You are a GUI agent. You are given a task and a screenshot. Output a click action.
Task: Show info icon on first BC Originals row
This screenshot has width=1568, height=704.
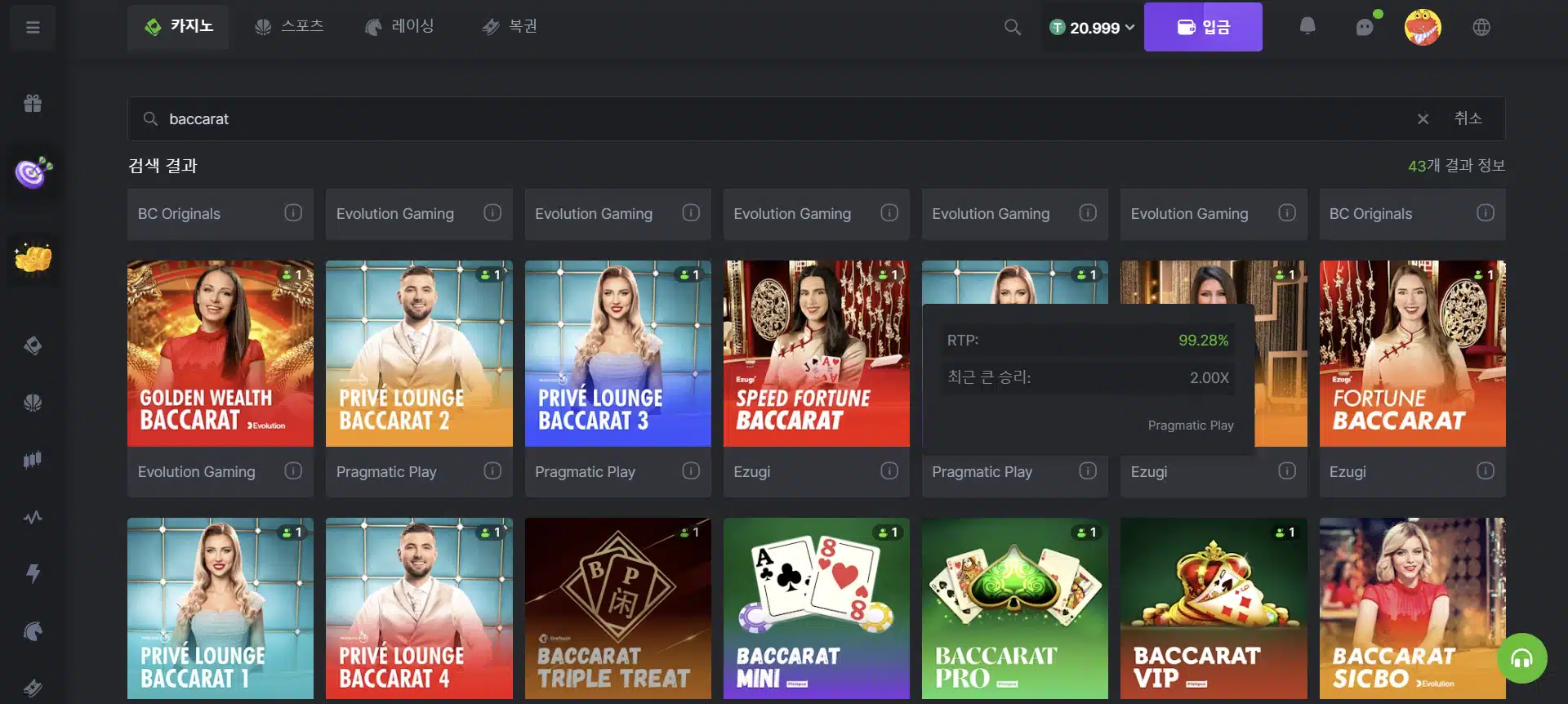tap(293, 212)
